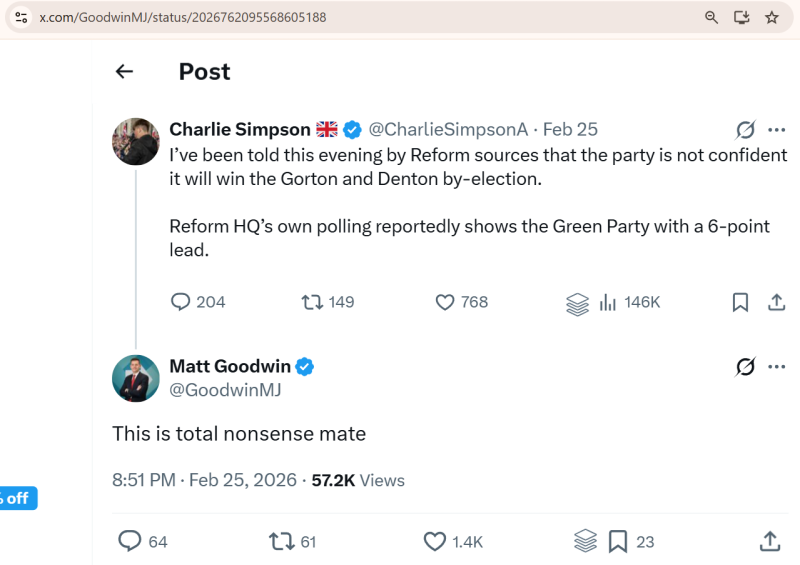Like Charlie Simpson's post
800x565 pixels.
(x=446, y=302)
